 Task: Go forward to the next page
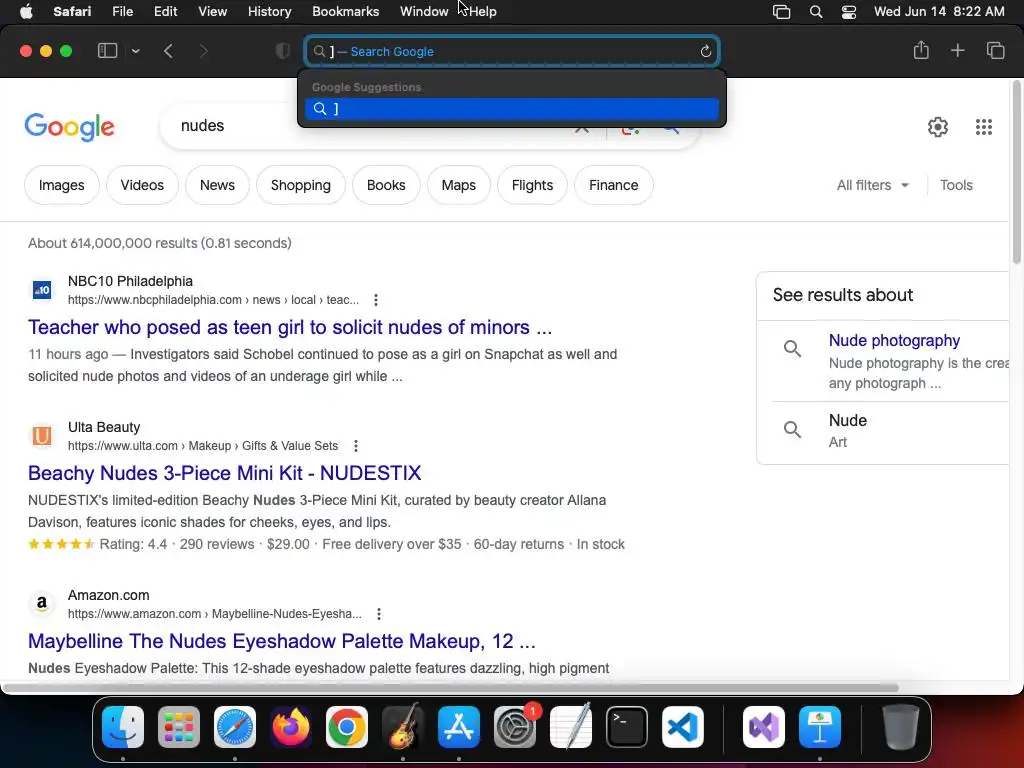203,51
